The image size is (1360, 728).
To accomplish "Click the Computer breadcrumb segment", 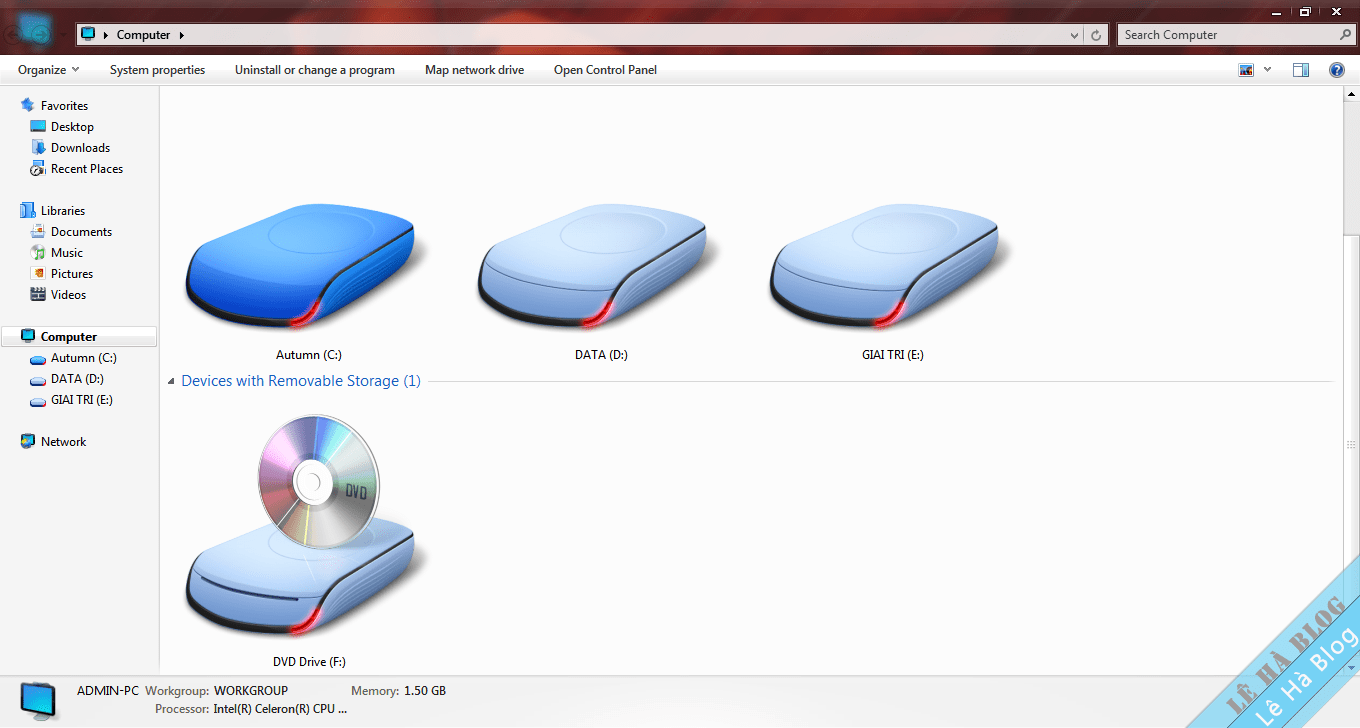I will tap(144, 35).
